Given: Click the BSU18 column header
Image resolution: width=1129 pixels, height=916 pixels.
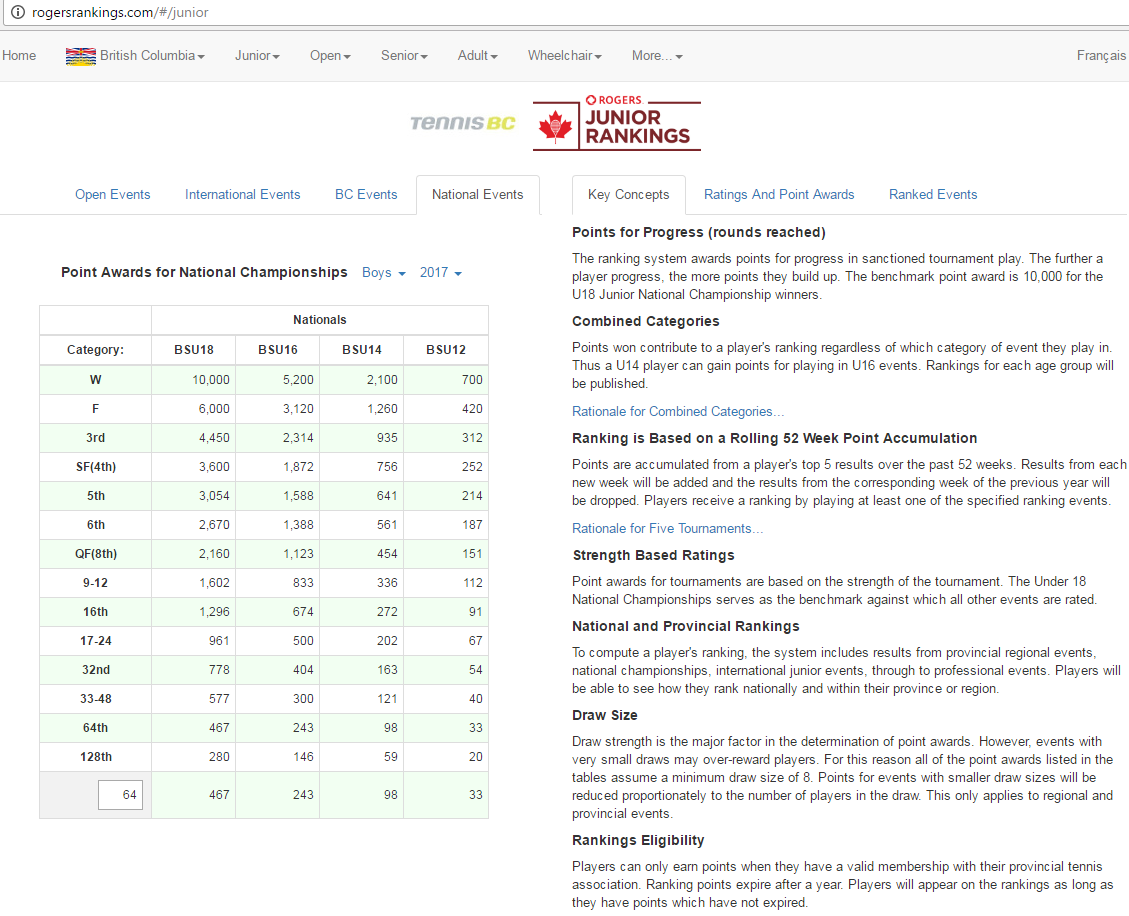Looking at the screenshot, I should (194, 350).
